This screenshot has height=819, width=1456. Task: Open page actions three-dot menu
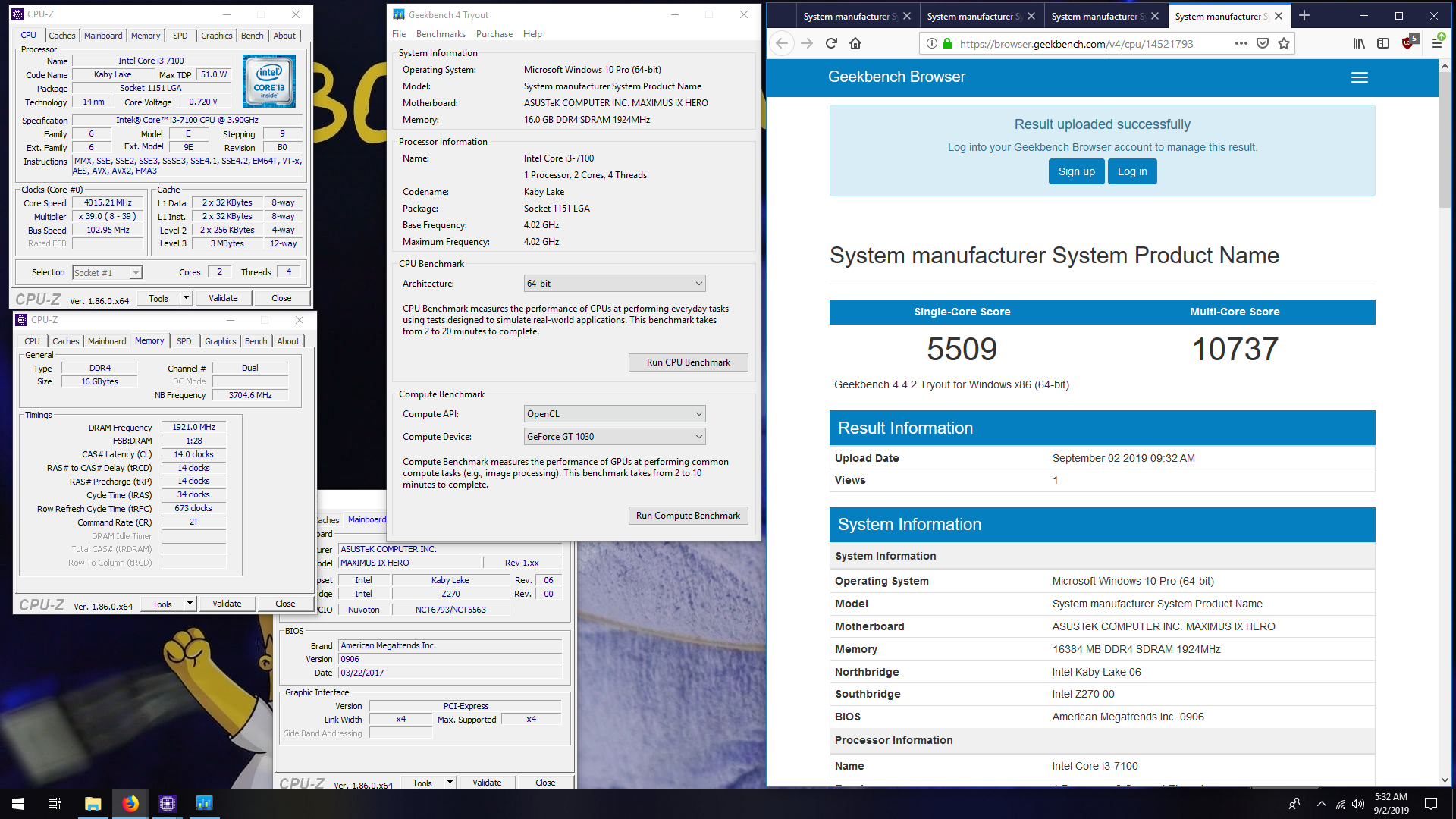click(x=1241, y=43)
